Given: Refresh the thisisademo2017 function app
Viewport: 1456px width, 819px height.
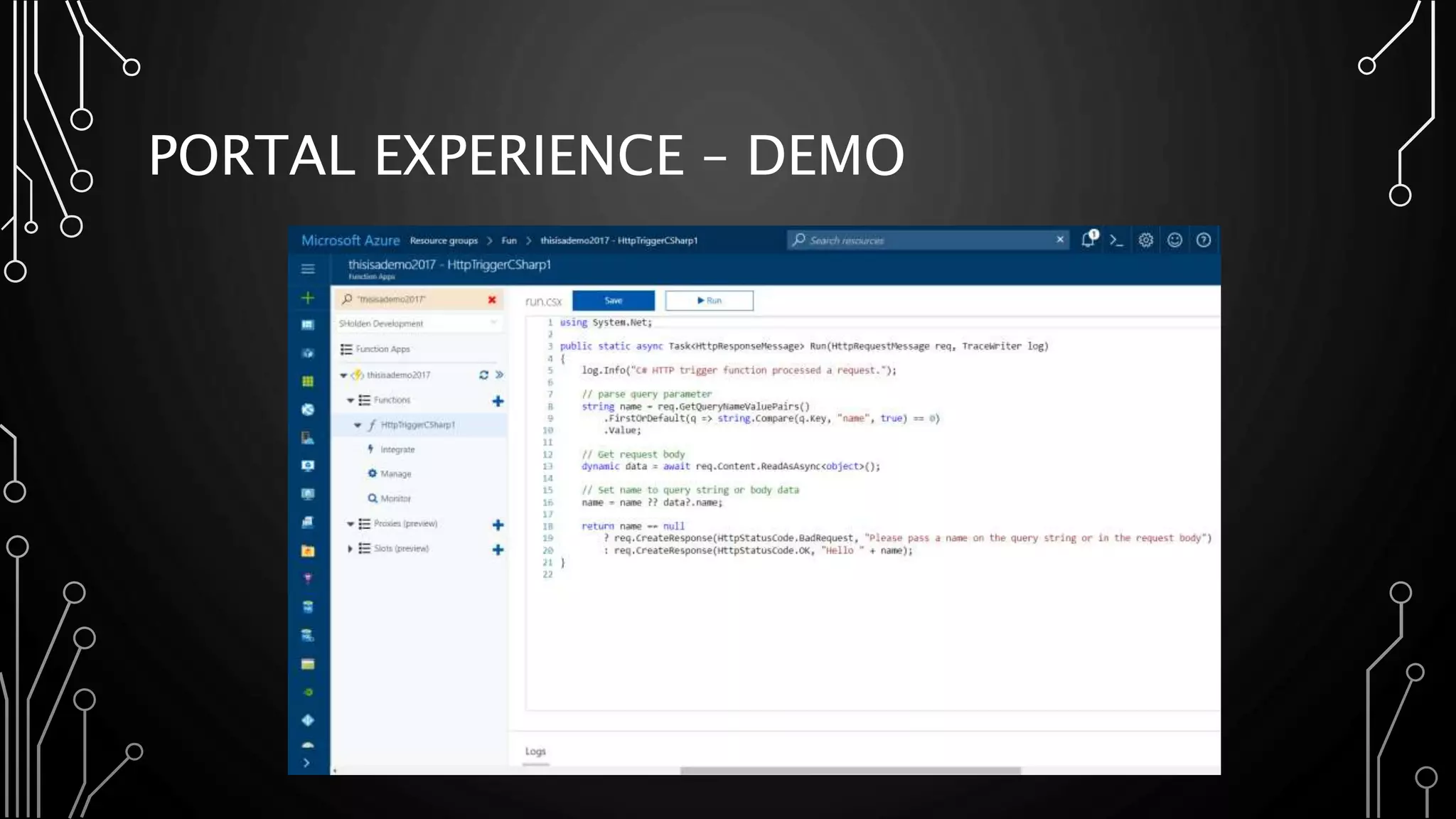Looking at the screenshot, I should point(483,375).
